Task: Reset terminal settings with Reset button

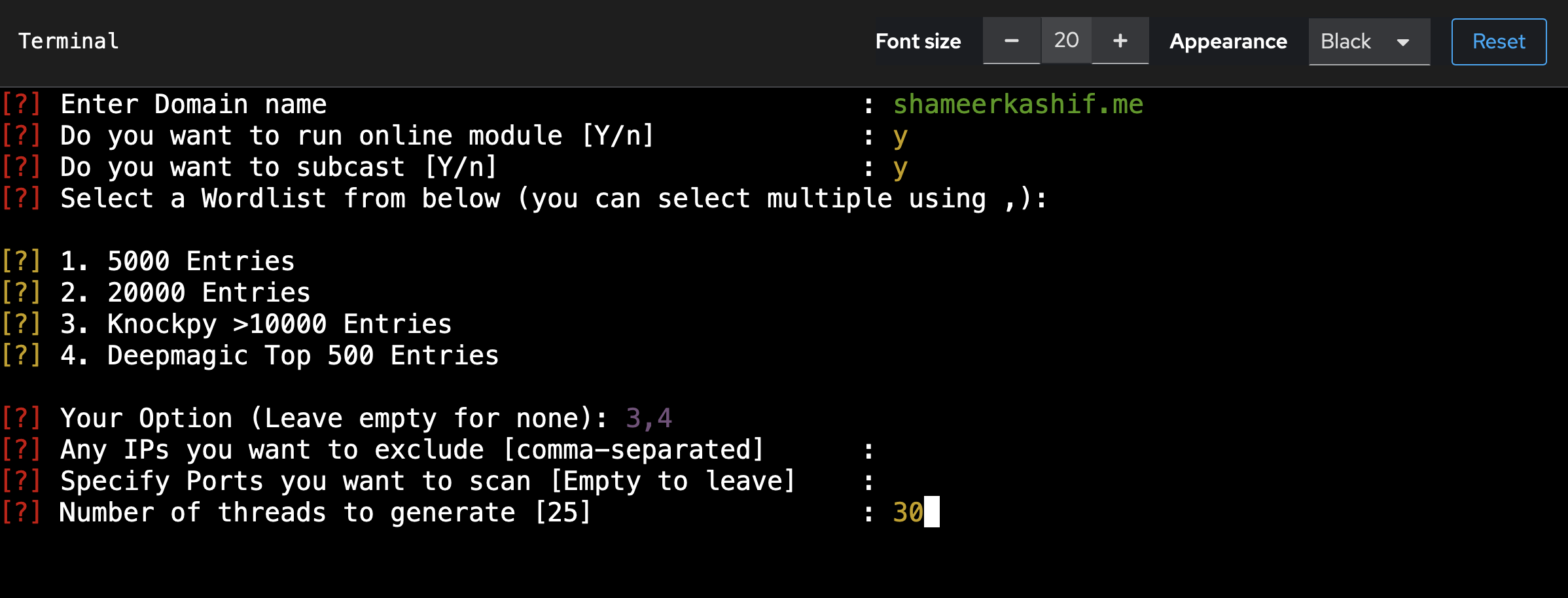Action: pyautogui.click(x=1499, y=41)
